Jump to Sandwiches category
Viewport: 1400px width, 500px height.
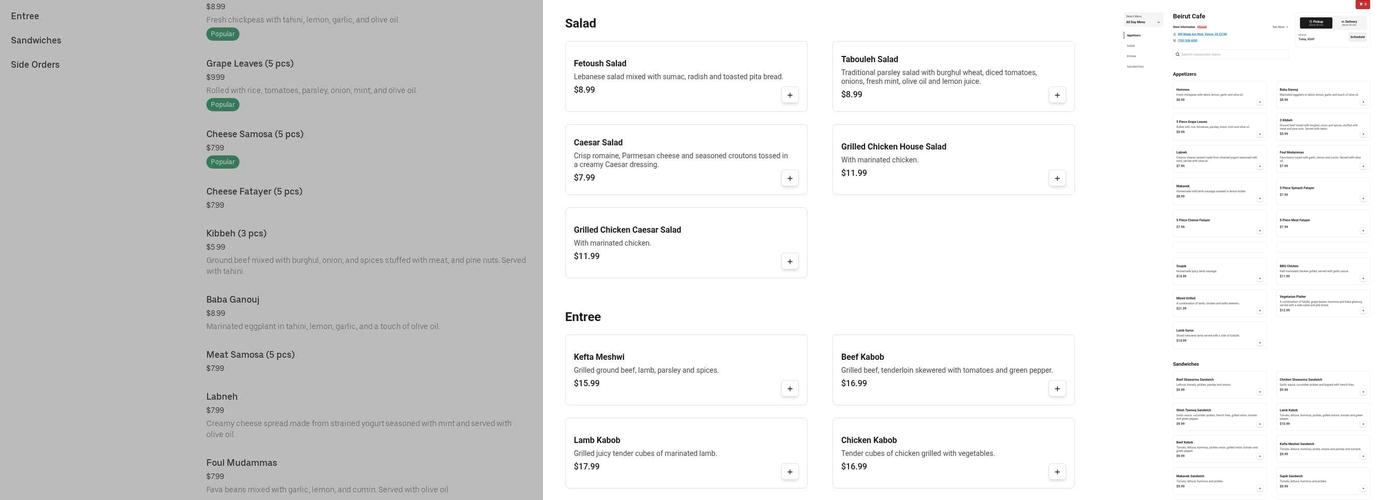pos(36,41)
